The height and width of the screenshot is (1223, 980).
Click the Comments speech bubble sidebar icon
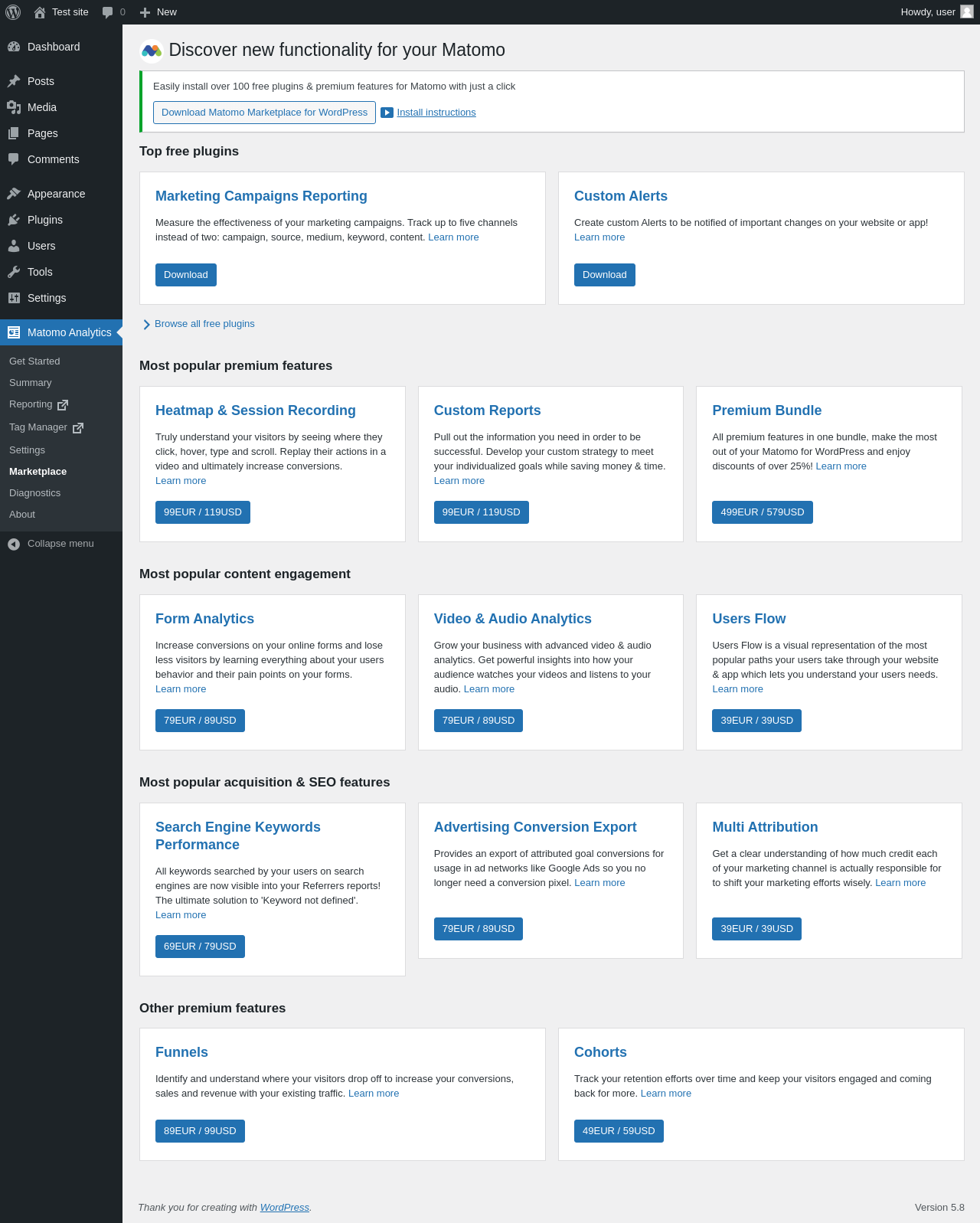14,159
